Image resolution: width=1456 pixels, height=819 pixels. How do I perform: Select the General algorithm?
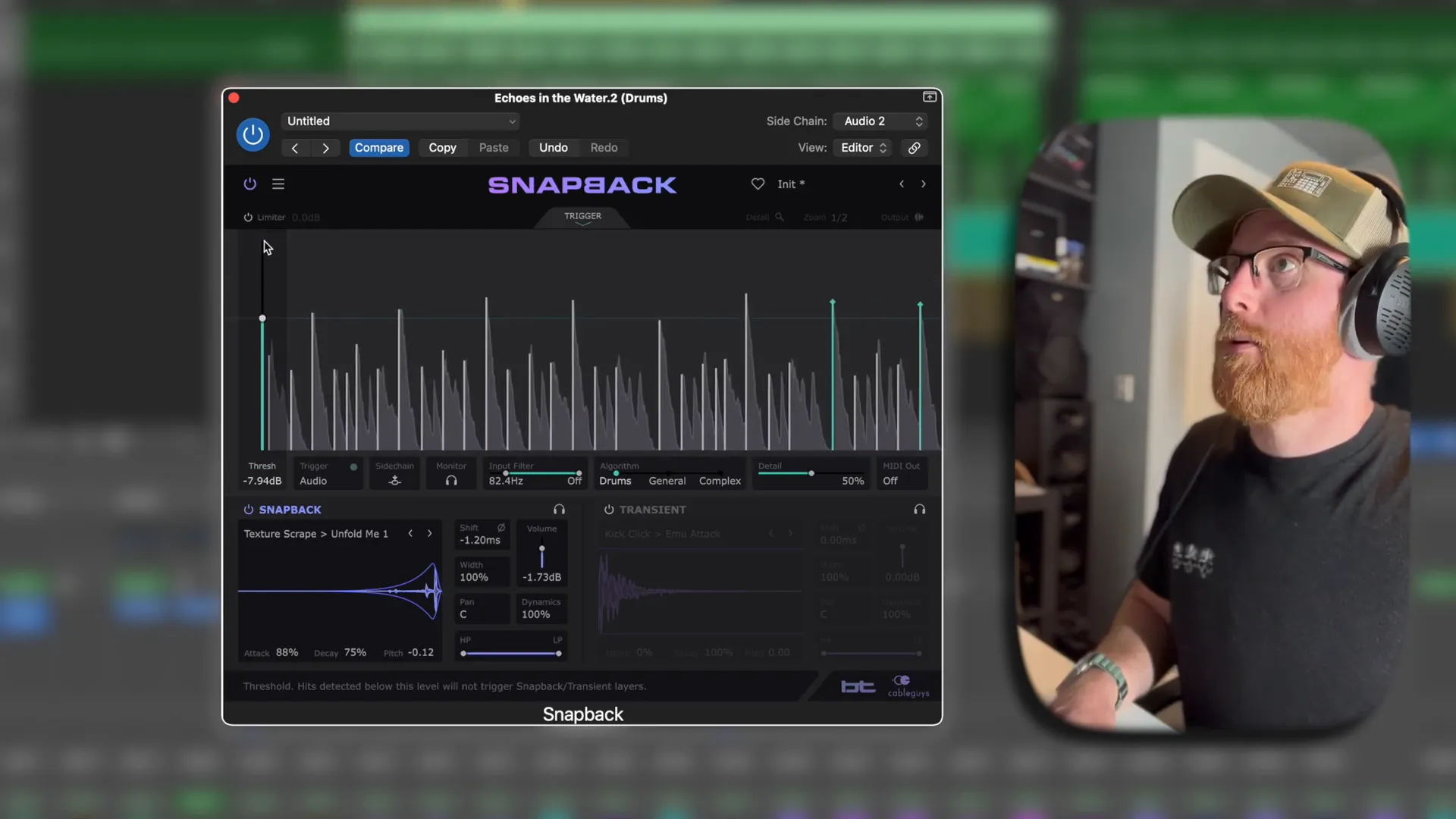point(667,482)
